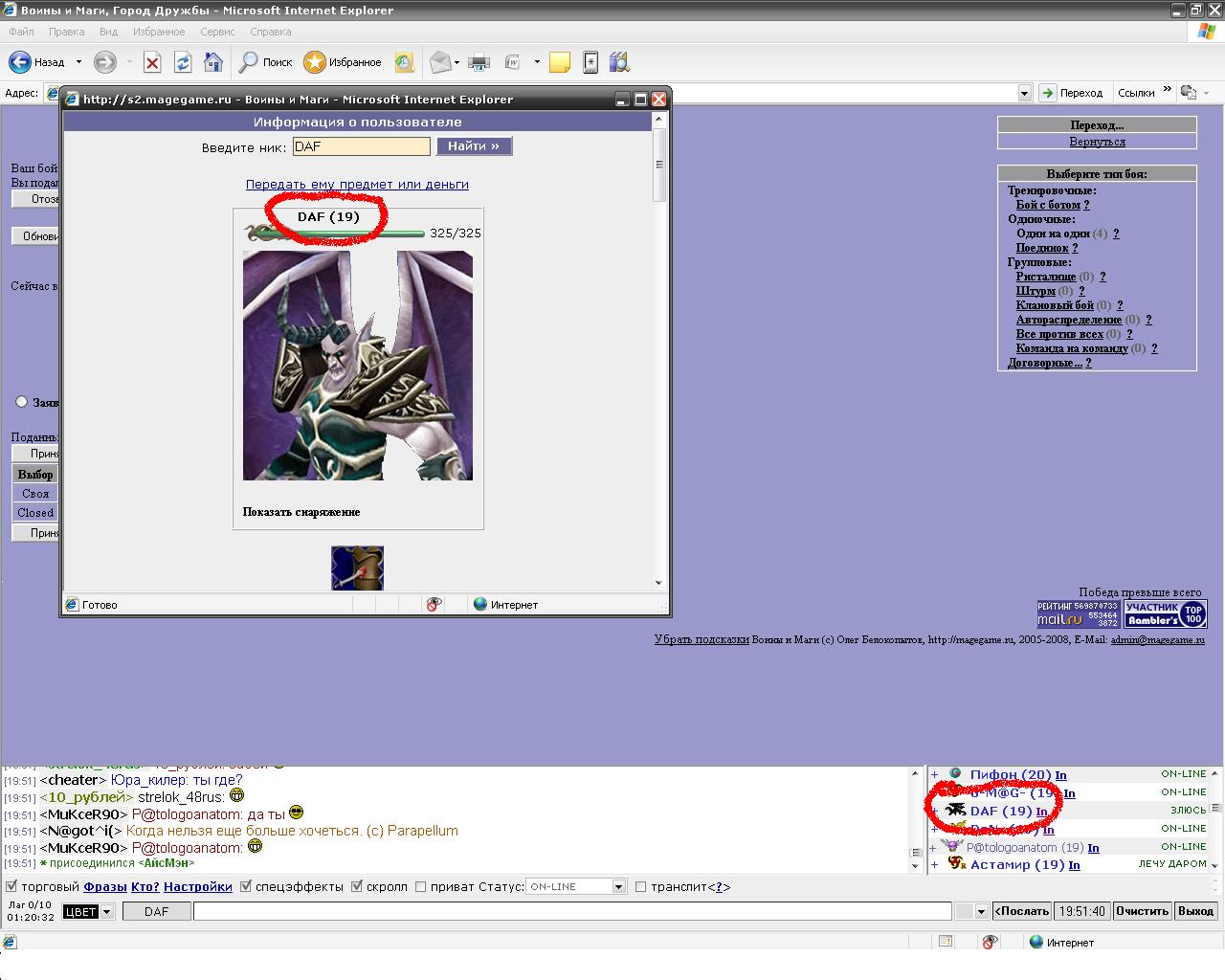Click the chat message text field

(x=572, y=911)
